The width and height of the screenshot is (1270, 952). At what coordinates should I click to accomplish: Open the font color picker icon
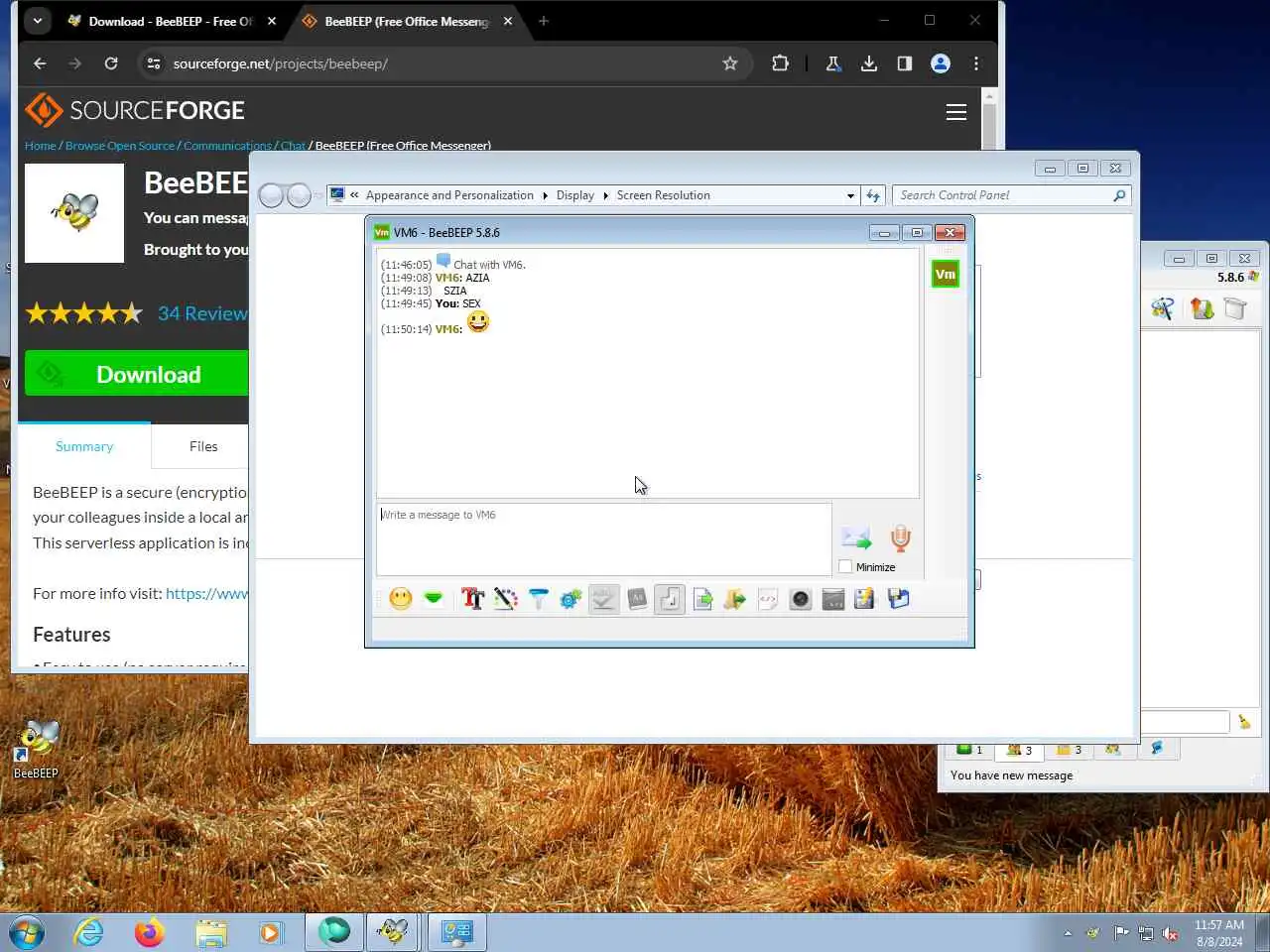[x=505, y=599]
